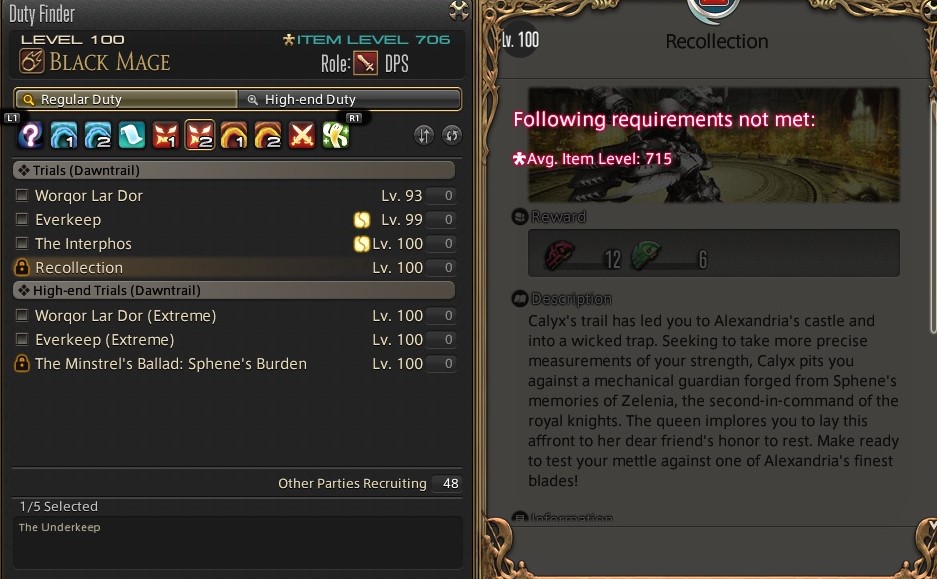The width and height of the screenshot is (937, 579).
Task: Click the sort duties arrows button
Action: pos(424,135)
